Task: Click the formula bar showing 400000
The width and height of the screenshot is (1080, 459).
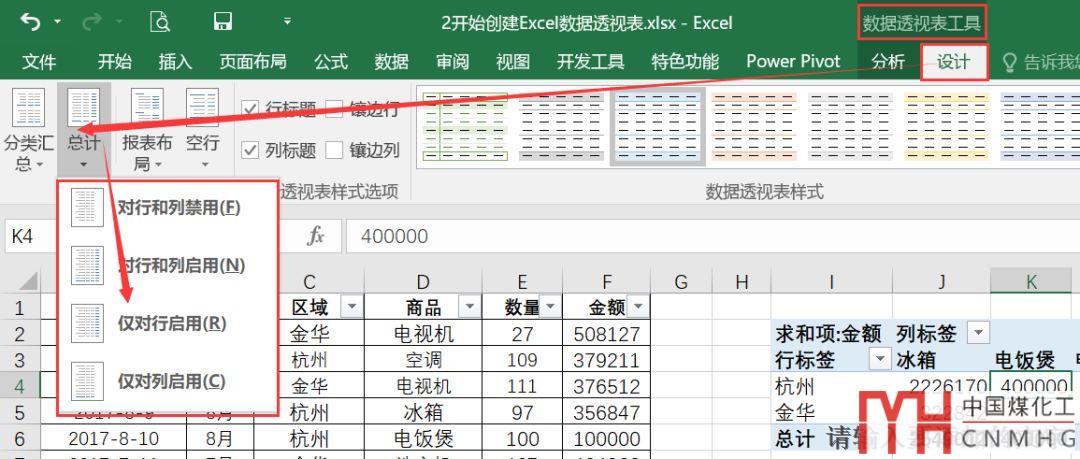Action: (713, 236)
